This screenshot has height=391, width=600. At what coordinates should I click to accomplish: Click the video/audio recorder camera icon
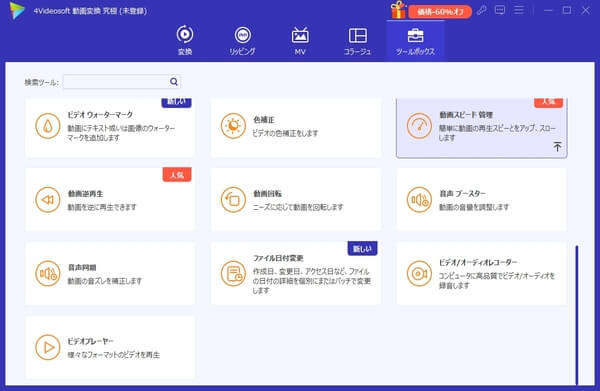419,274
